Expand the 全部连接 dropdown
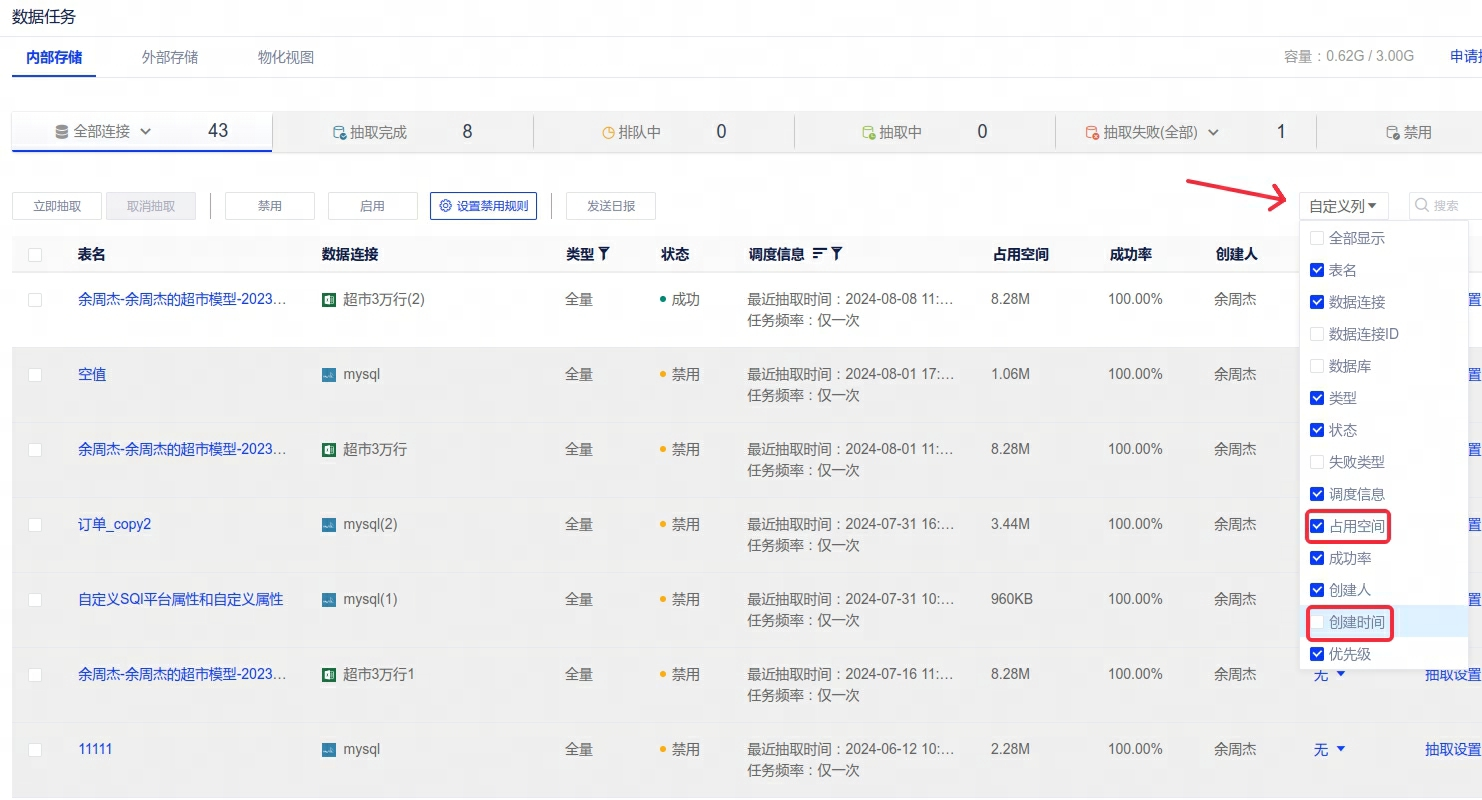The image size is (1482, 800). click(145, 131)
